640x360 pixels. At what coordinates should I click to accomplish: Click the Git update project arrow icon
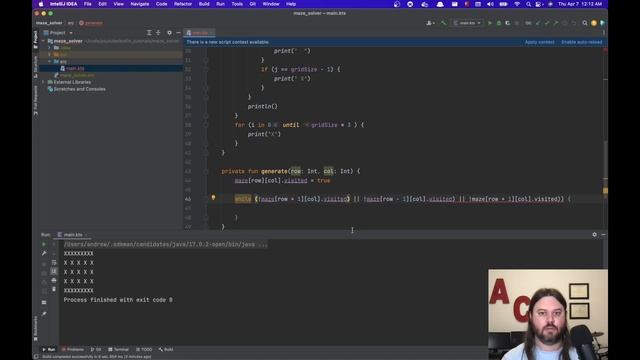click(538, 23)
